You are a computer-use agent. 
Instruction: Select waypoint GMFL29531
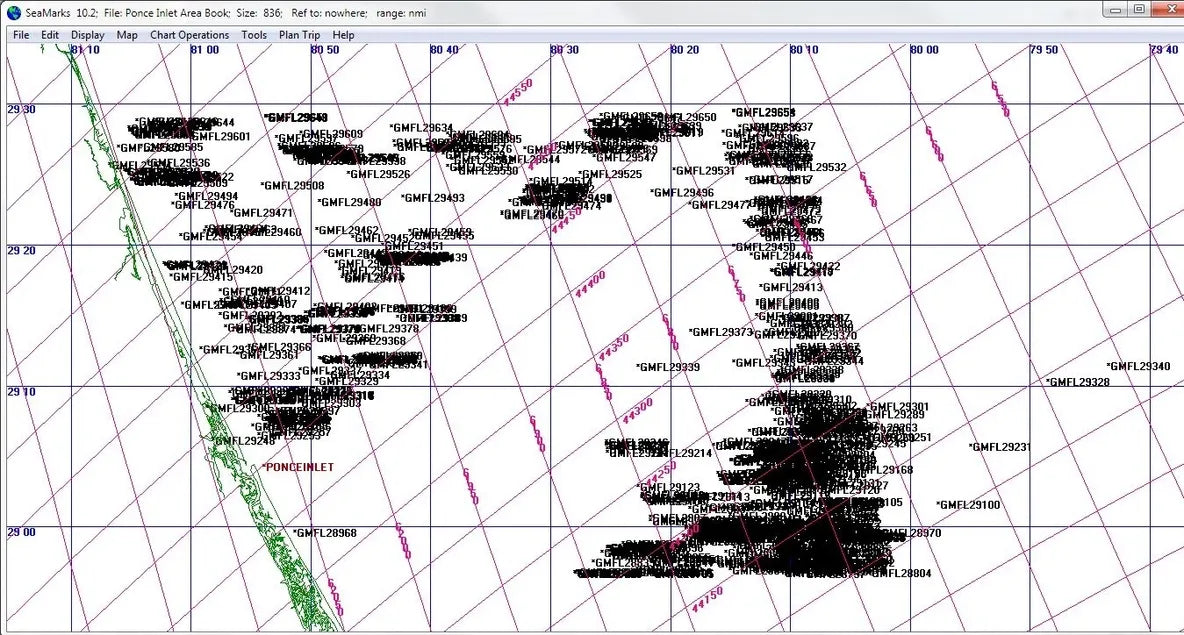[x=703, y=171]
